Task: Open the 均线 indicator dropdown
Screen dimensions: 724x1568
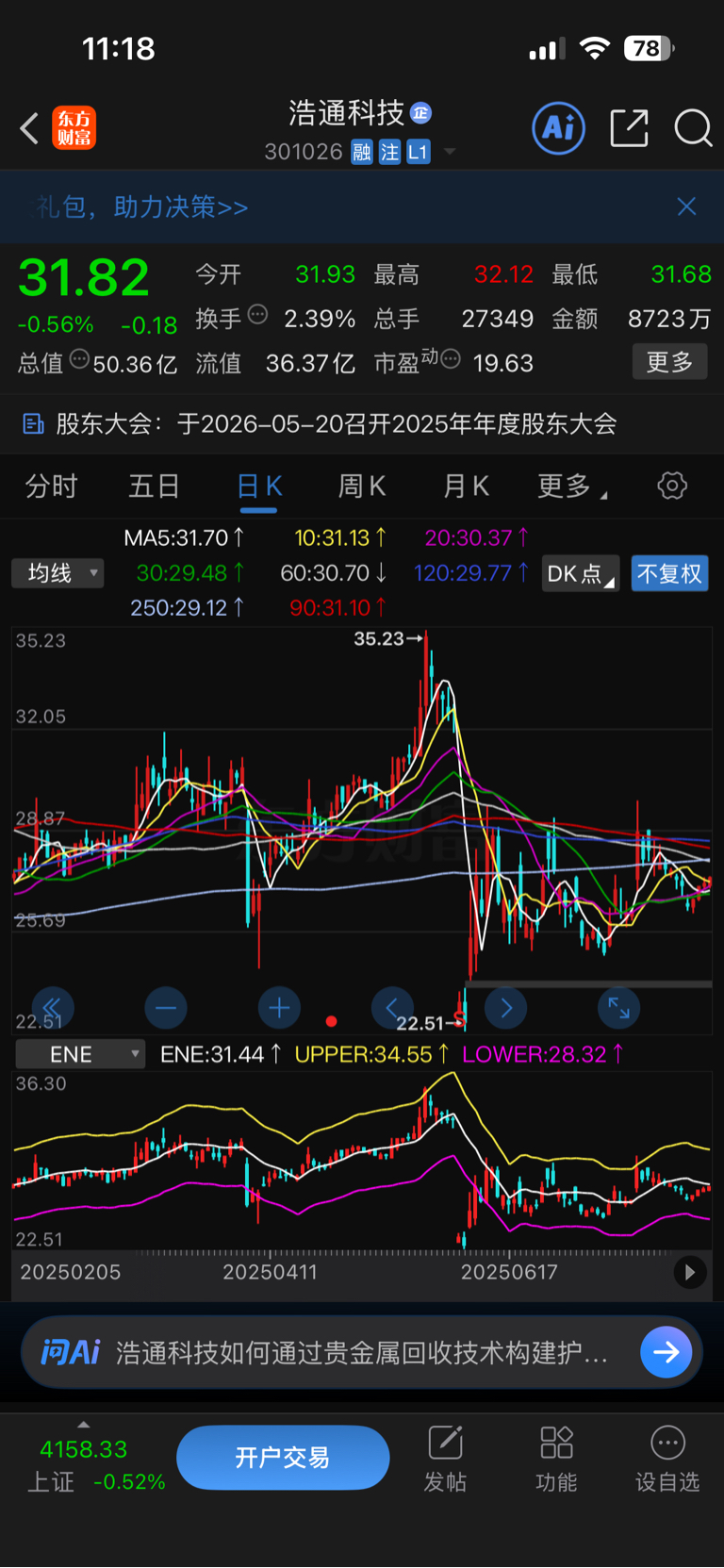Action: pyautogui.click(x=58, y=572)
